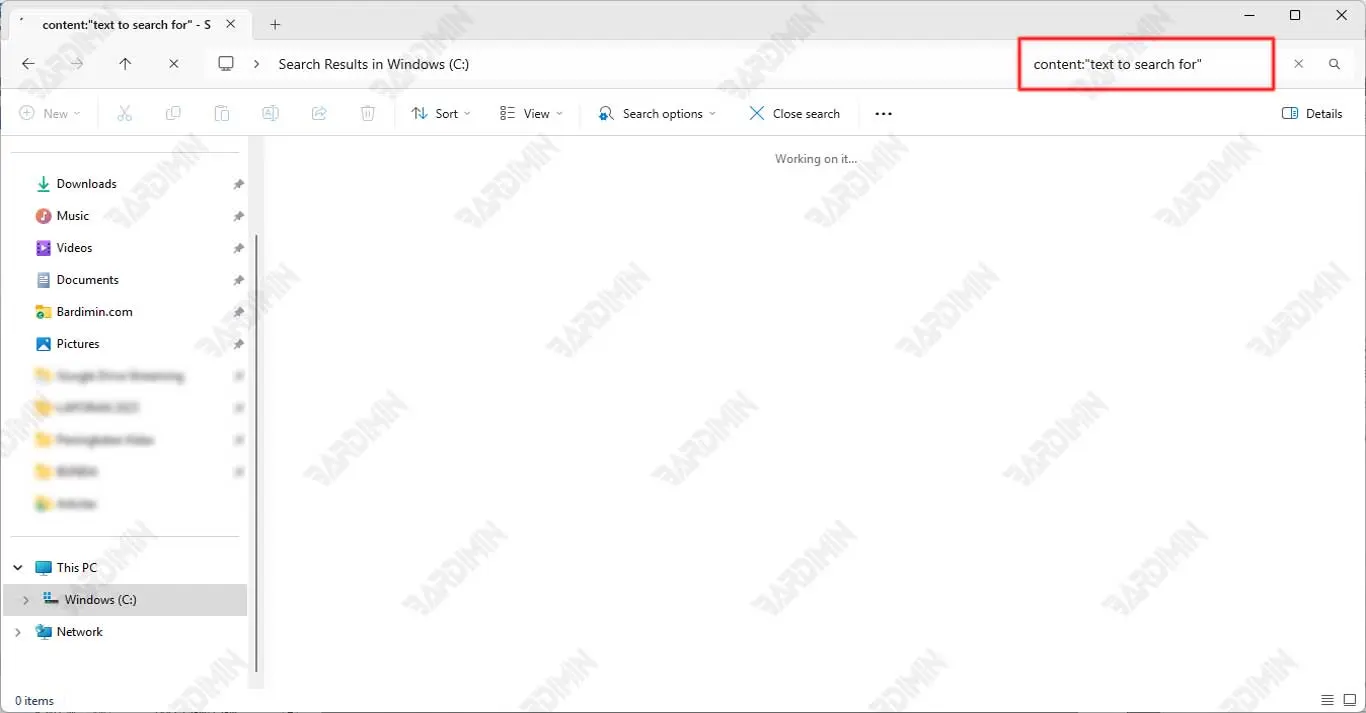1366x713 pixels.
Task: Open the View dropdown menu
Action: 531,114
